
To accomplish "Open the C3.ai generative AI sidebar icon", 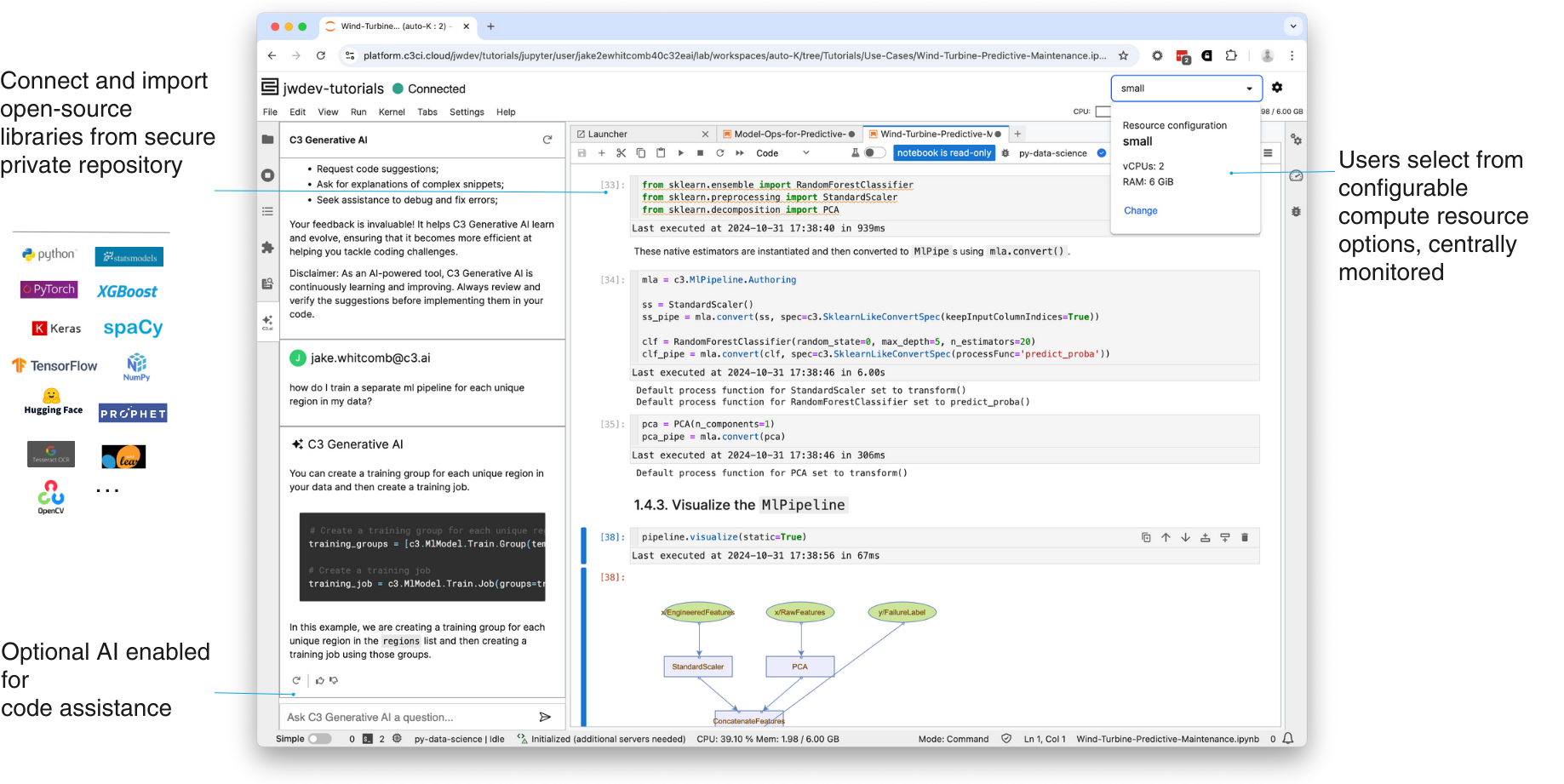I will coord(267,322).
